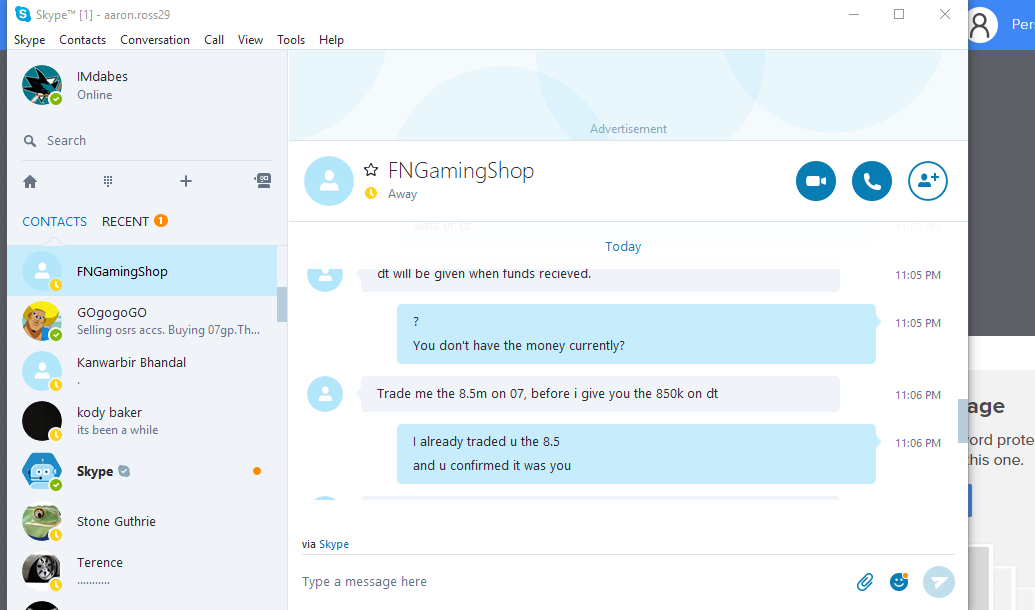The height and width of the screenshot is (610, 1035).
Task: Click the IMdabes profile avatar
Action: (42, 85)
